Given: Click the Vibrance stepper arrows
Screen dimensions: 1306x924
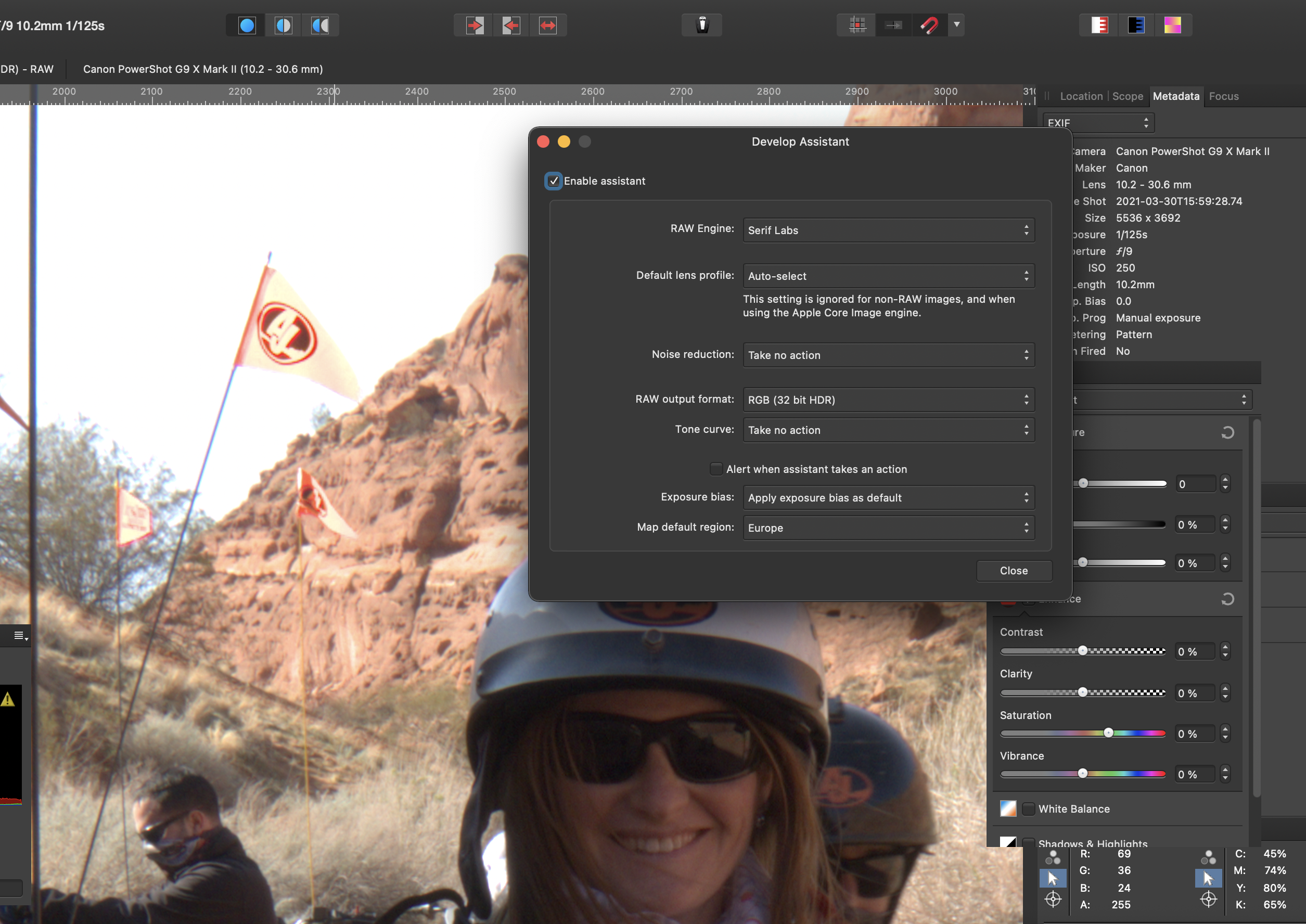Looking at the screenshot, I should (1225, 774).
